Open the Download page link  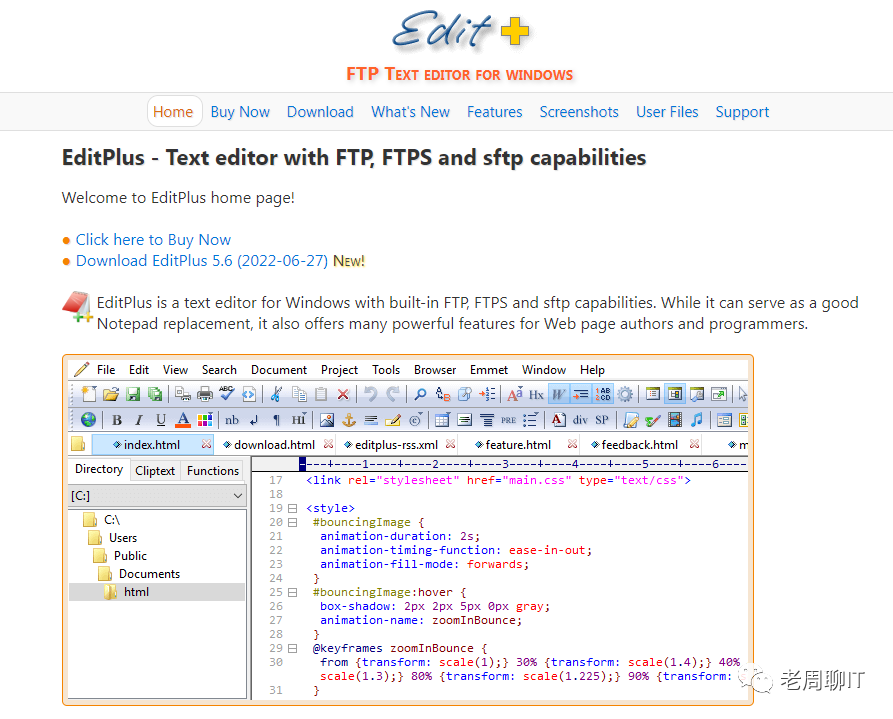pos(320,112)
